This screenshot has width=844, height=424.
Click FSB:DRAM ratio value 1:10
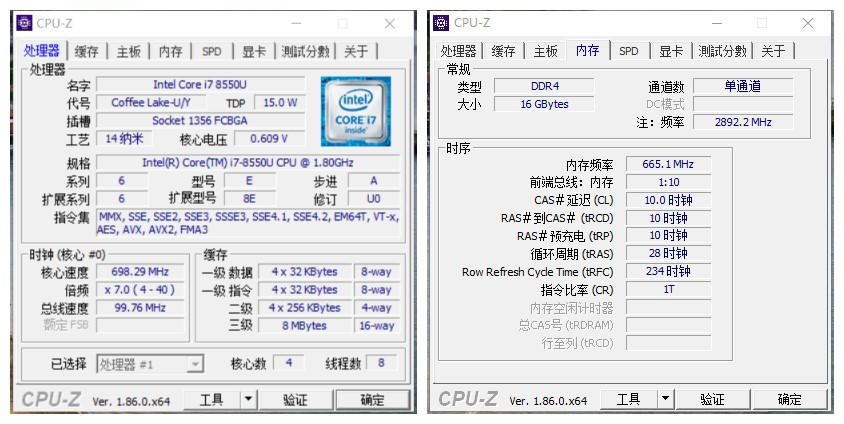click(x=668, y=182)
